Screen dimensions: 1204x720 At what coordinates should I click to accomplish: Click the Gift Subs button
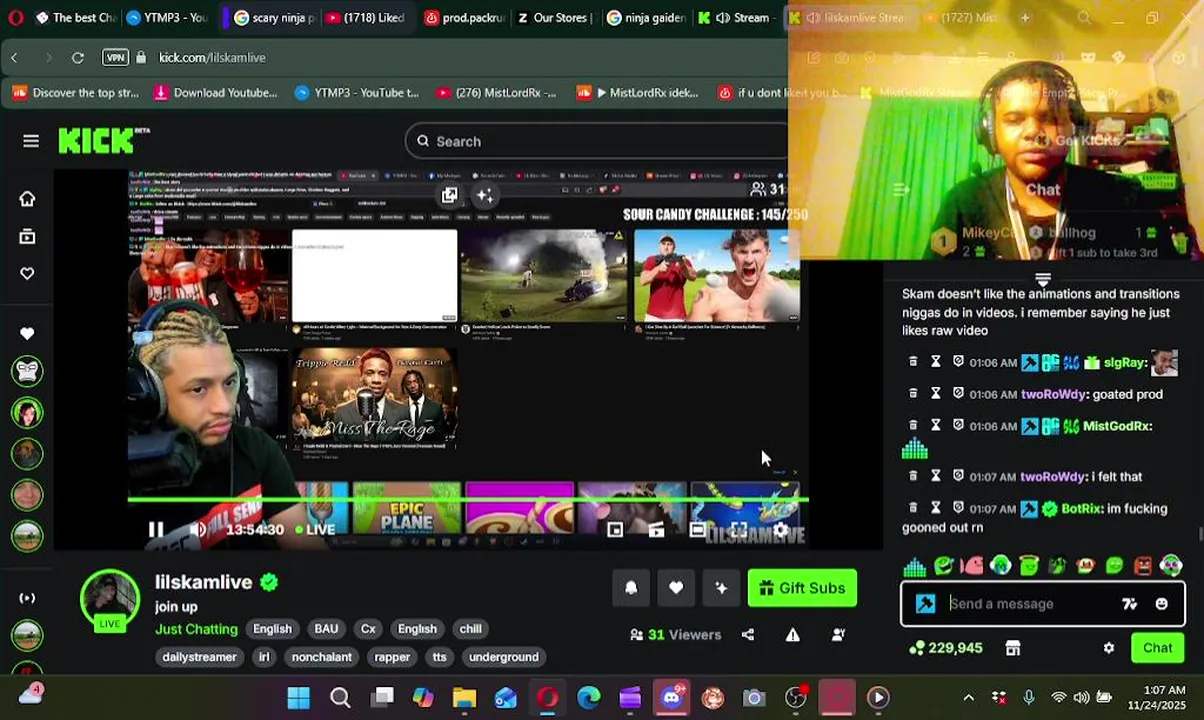point(802,588)
